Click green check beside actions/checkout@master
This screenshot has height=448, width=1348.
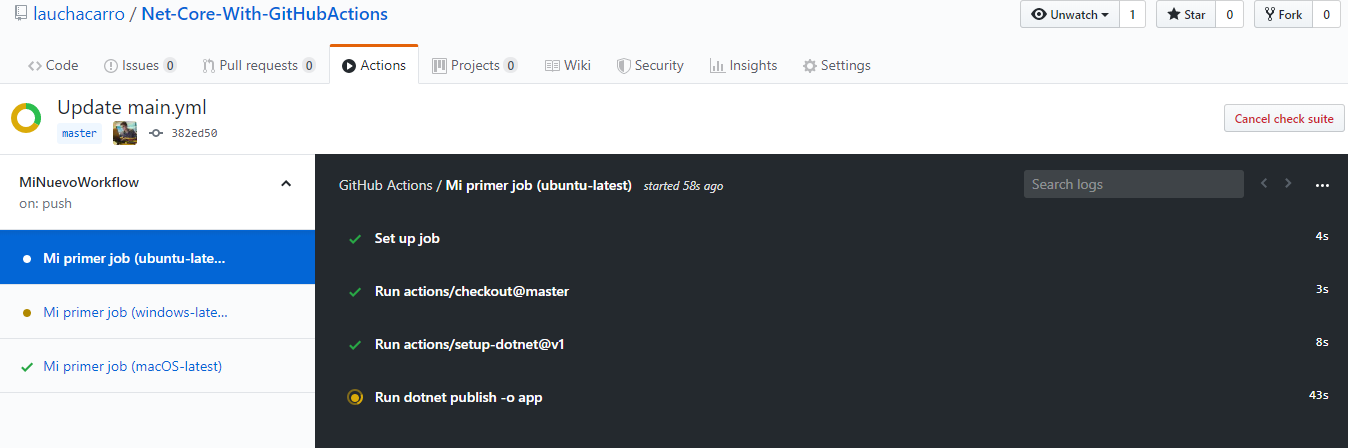pyautogui.click(x=354, y=292)
